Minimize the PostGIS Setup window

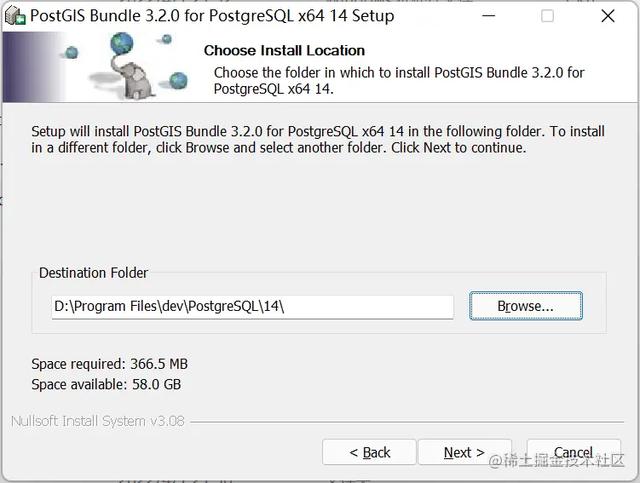point(488,16)
